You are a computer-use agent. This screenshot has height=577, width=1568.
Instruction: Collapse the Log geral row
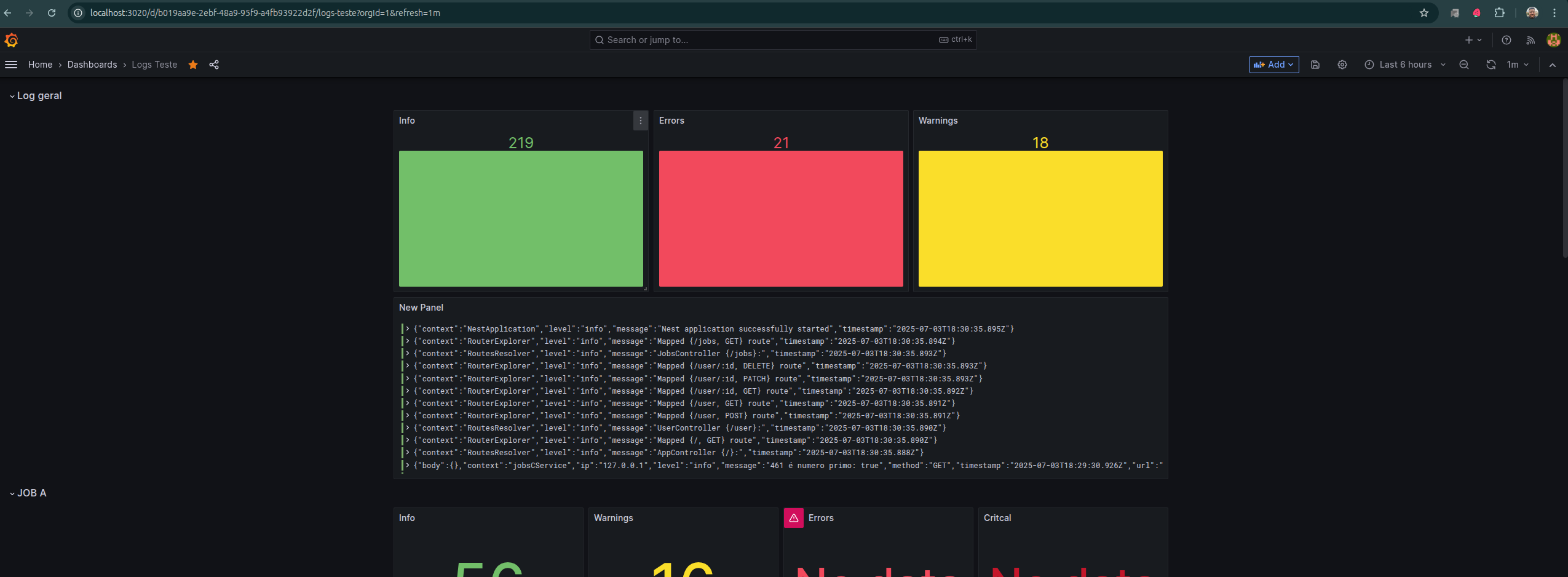coord(36,96)
